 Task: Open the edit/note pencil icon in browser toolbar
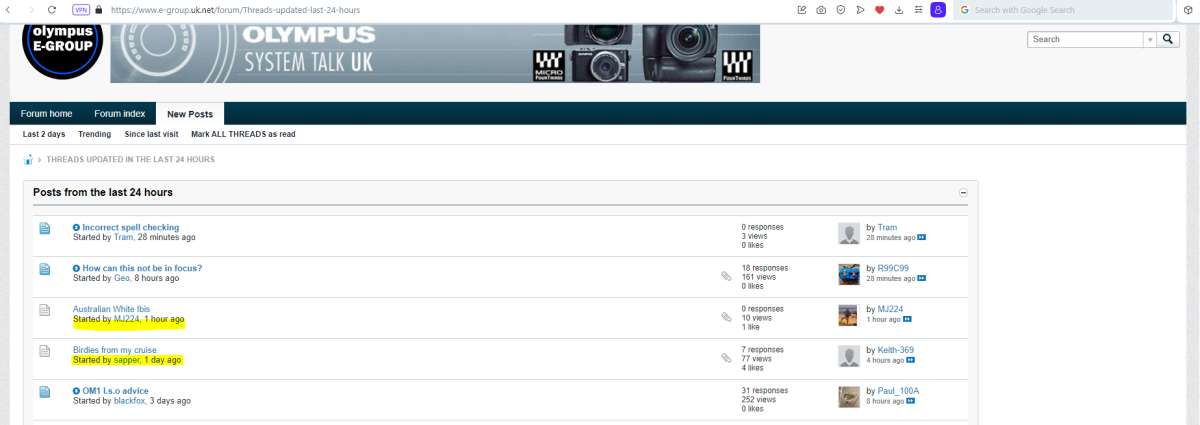pos(802,9)
